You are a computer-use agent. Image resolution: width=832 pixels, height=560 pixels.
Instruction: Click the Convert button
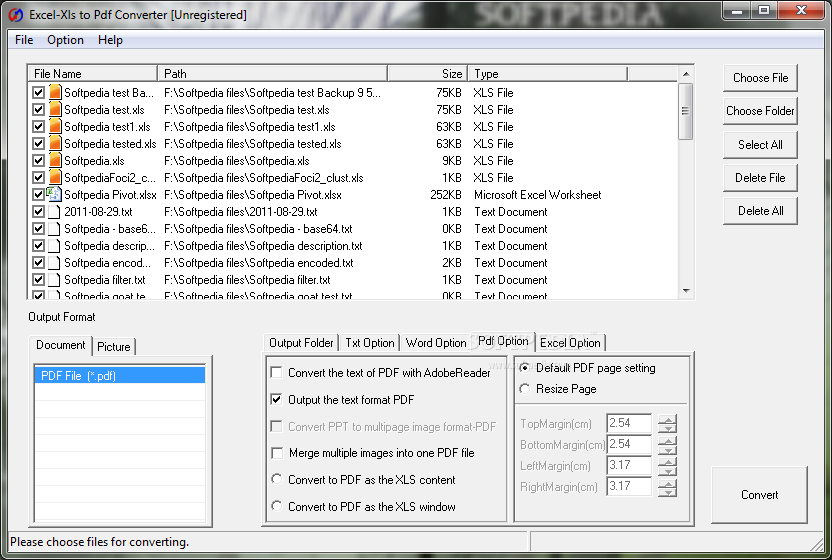coord(759,495)
